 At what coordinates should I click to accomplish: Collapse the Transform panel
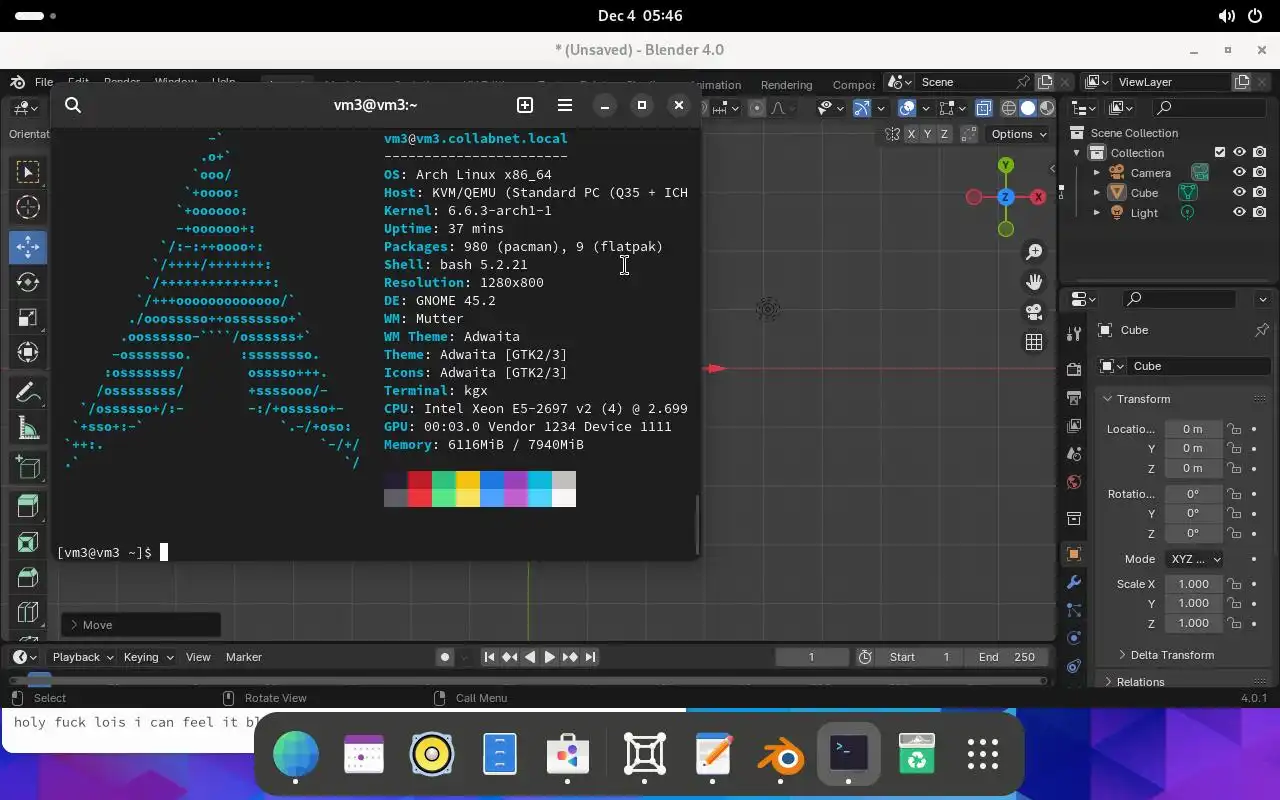pos(1144,399)
